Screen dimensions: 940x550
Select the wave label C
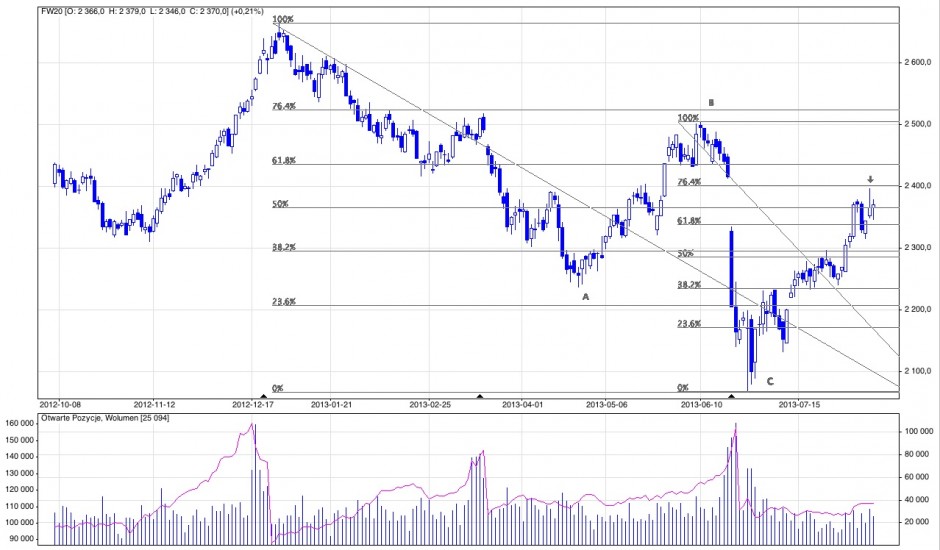coord(769,381)
